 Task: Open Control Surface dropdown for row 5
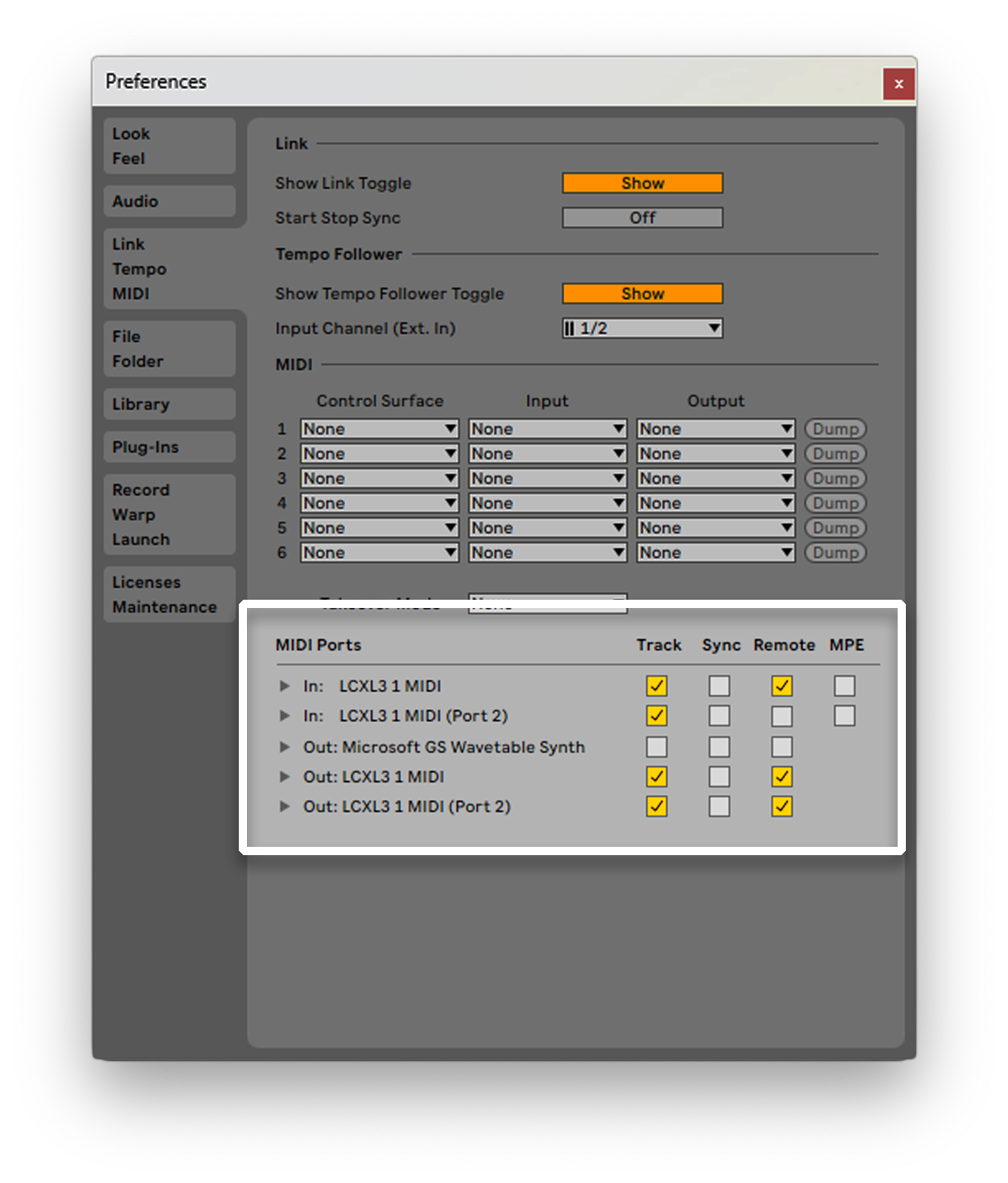(x=380, y=527)
